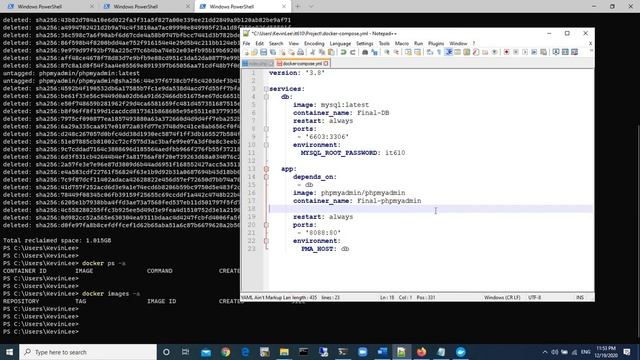Click the Copy toolbar icon
640x360 pixels.
[322, 52]
